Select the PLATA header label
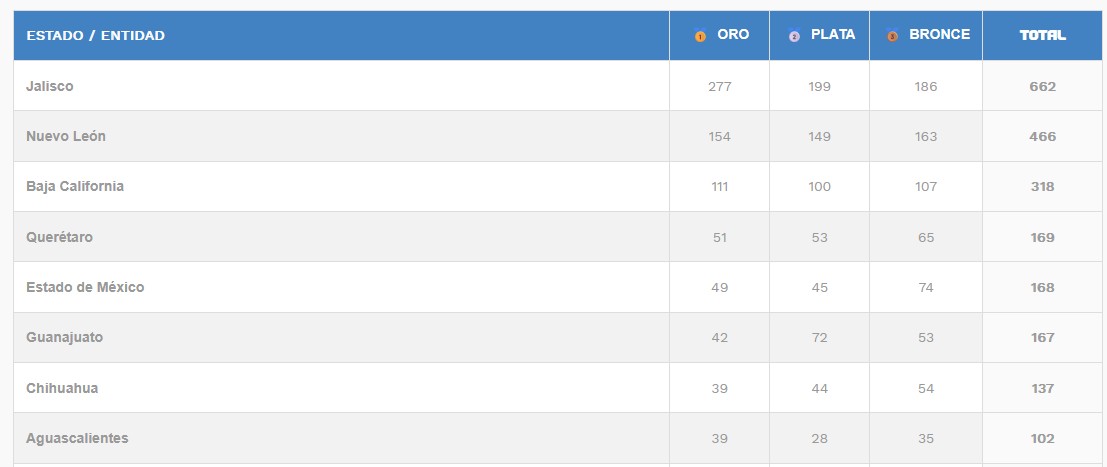1107x467 pixels. 832,35
